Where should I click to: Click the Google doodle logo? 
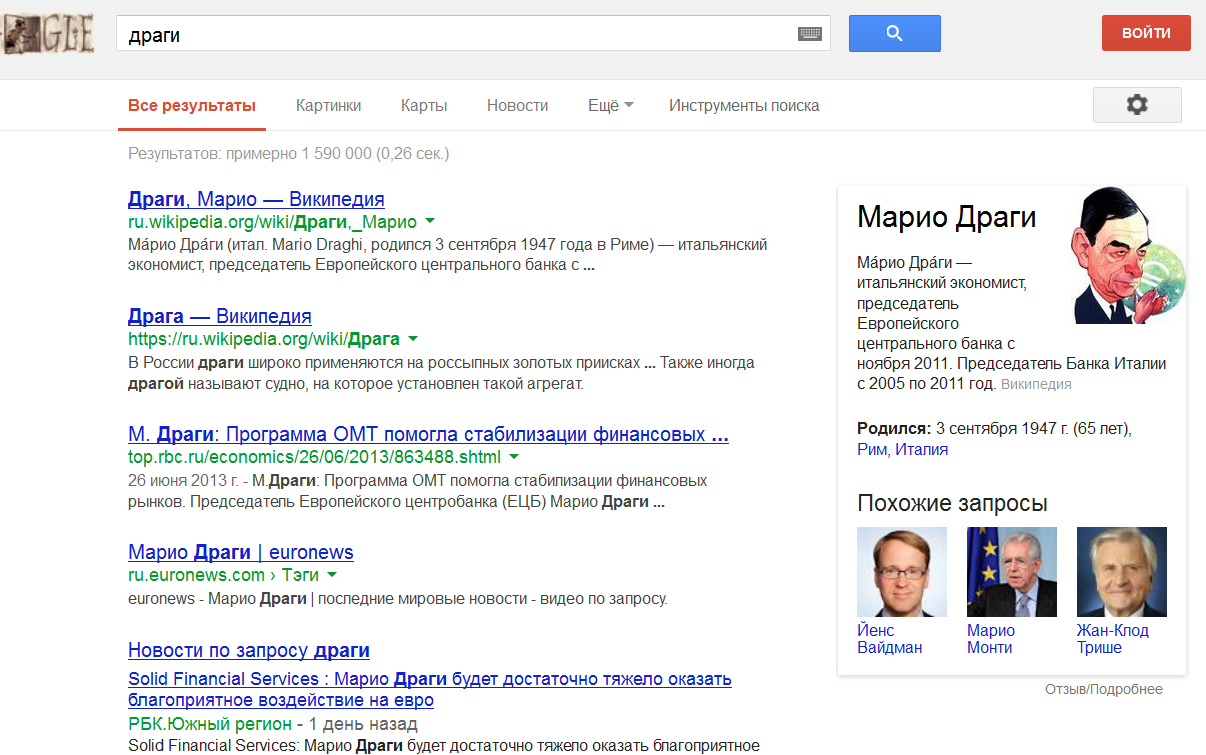coord(47,35)
